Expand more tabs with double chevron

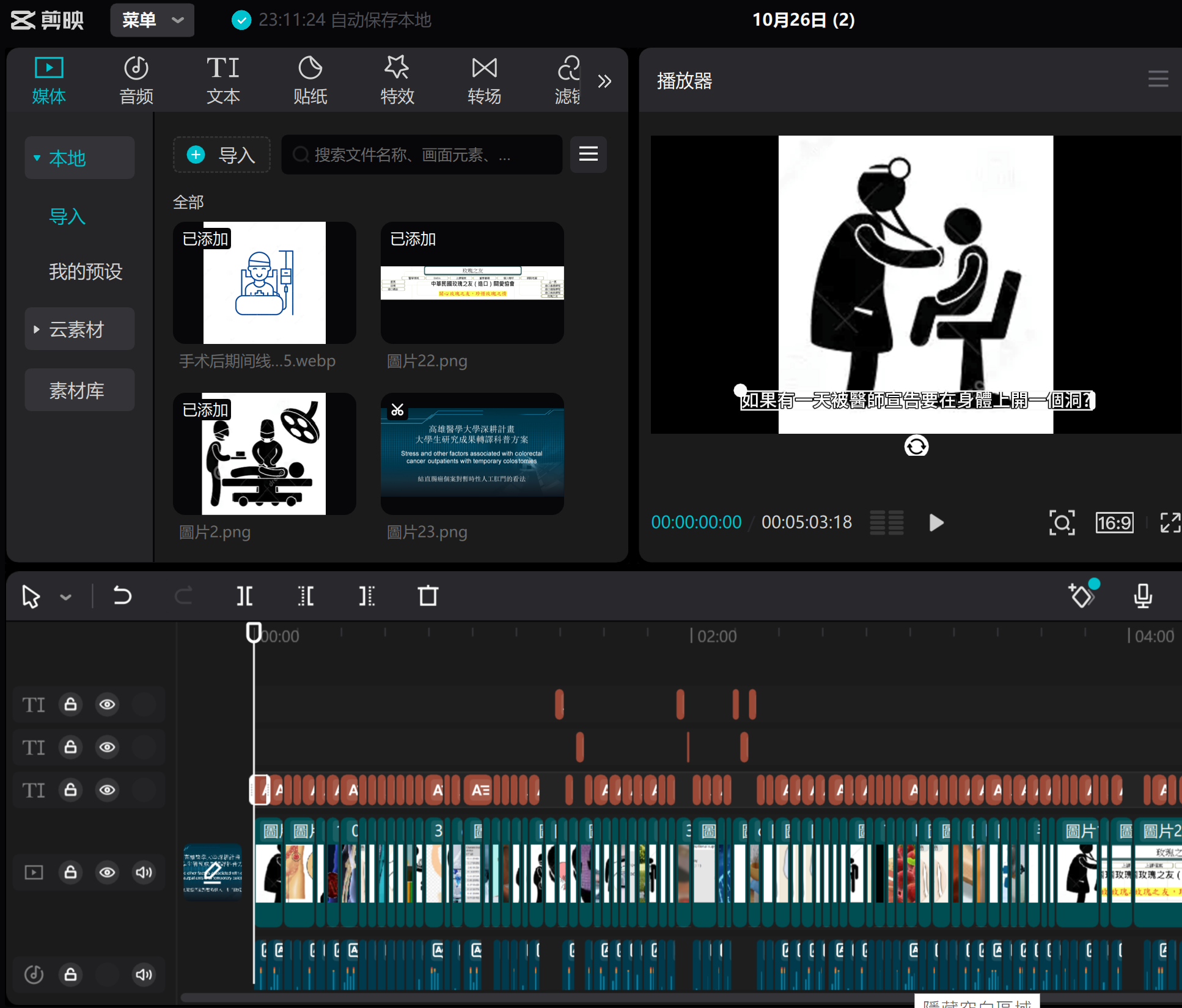tap(604, 81)
